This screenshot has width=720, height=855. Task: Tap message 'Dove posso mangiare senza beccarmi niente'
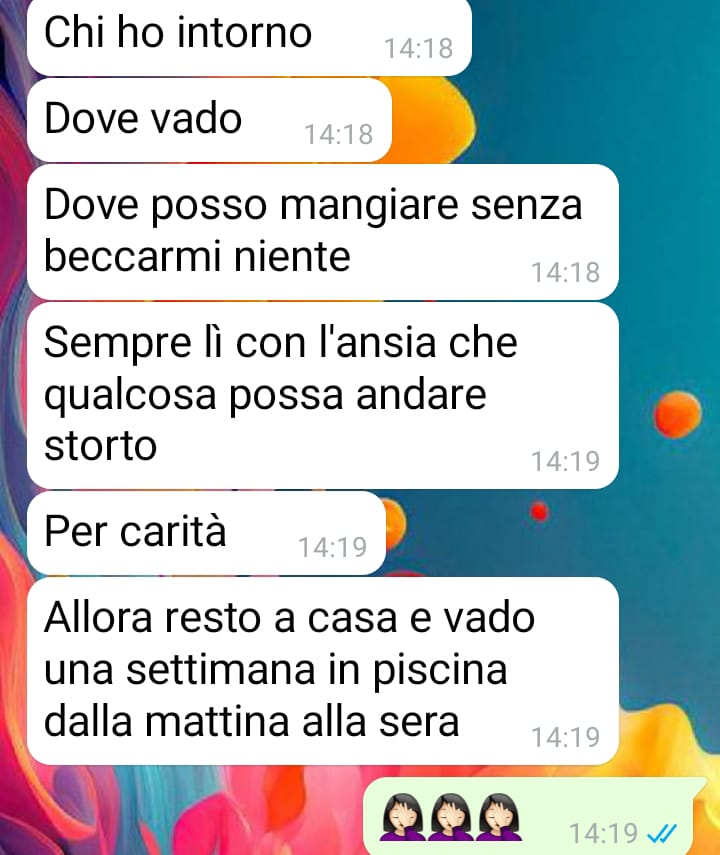click(323, 232)
